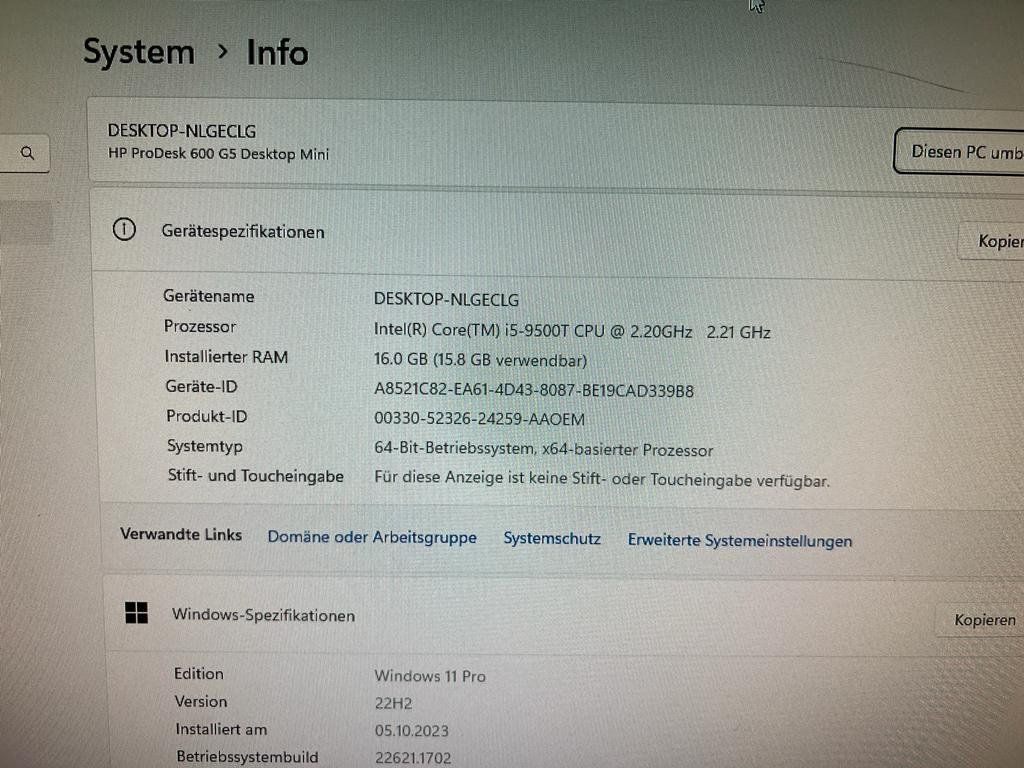Open Systemschutz link
The image size is (1024, 768).
552,539
